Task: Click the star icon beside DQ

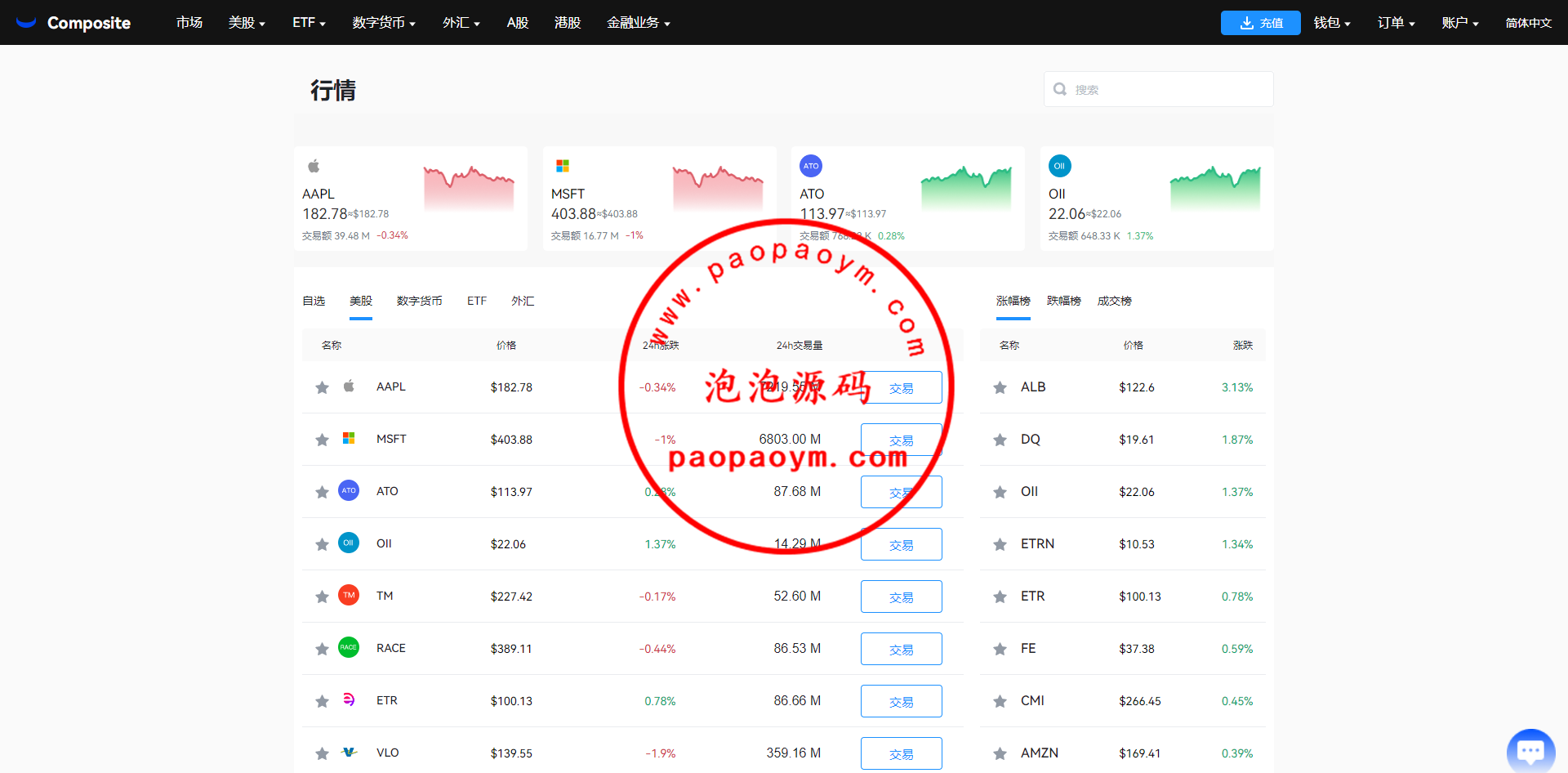Action: pyautogui.click(x=1000, y=440)
